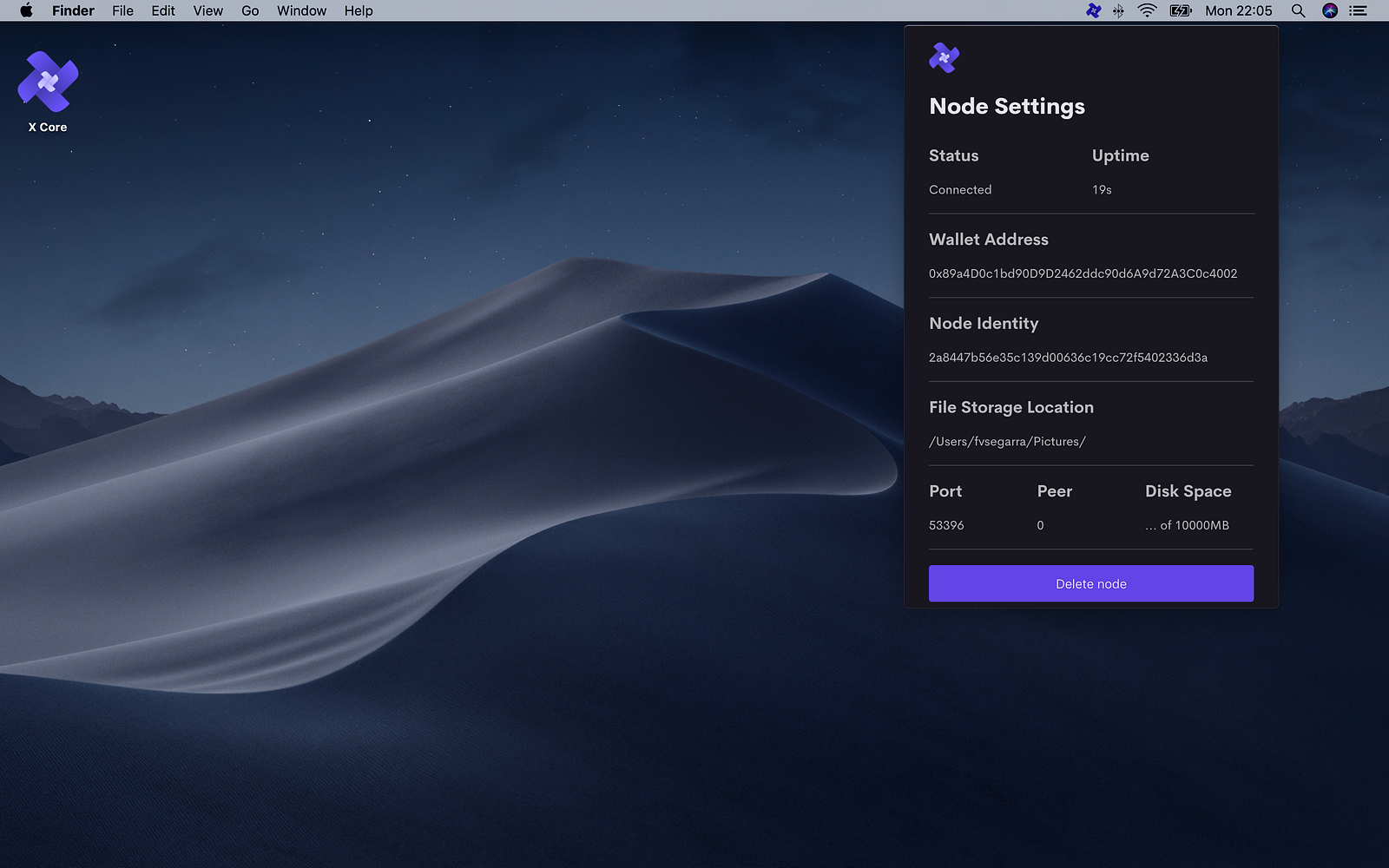Open the Edit menu

(x=163, y=10)
